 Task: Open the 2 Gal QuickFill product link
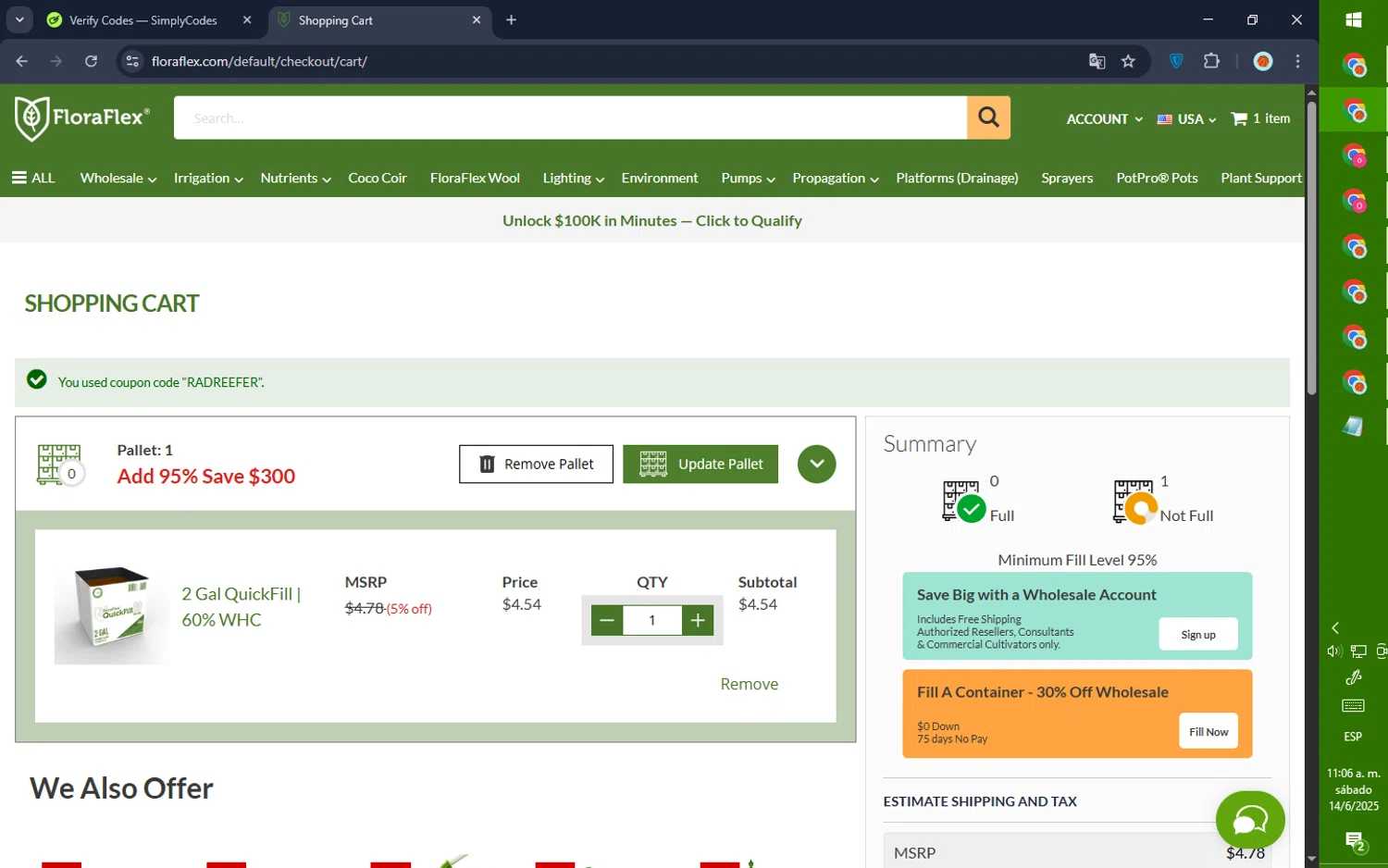(x=241, y=606)
